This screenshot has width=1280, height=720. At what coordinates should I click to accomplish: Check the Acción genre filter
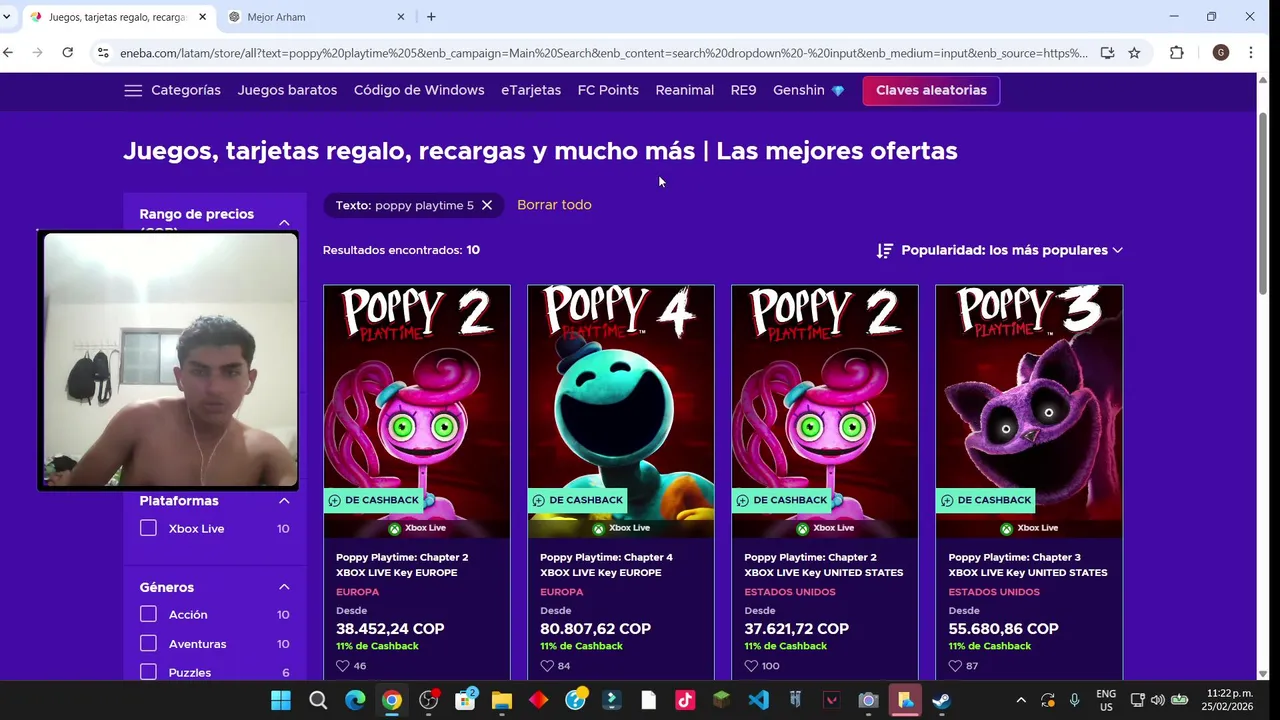click(x=148, y=614)
